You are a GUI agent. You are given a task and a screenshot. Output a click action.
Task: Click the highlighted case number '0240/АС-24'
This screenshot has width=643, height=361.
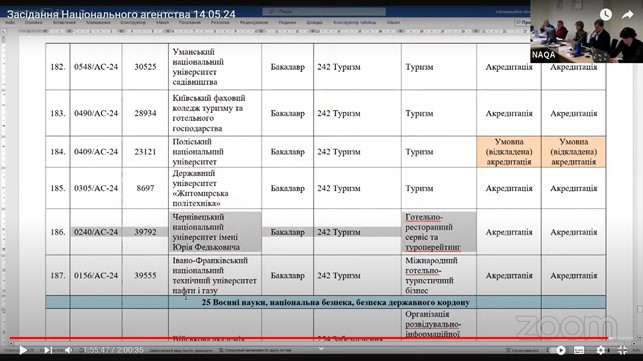click(x=96, y=232)
